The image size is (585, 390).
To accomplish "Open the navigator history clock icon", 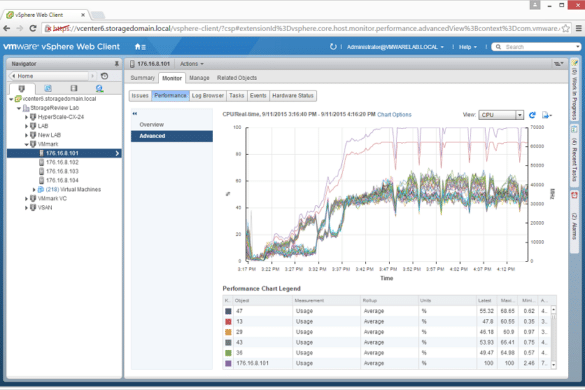I will 104,76.
